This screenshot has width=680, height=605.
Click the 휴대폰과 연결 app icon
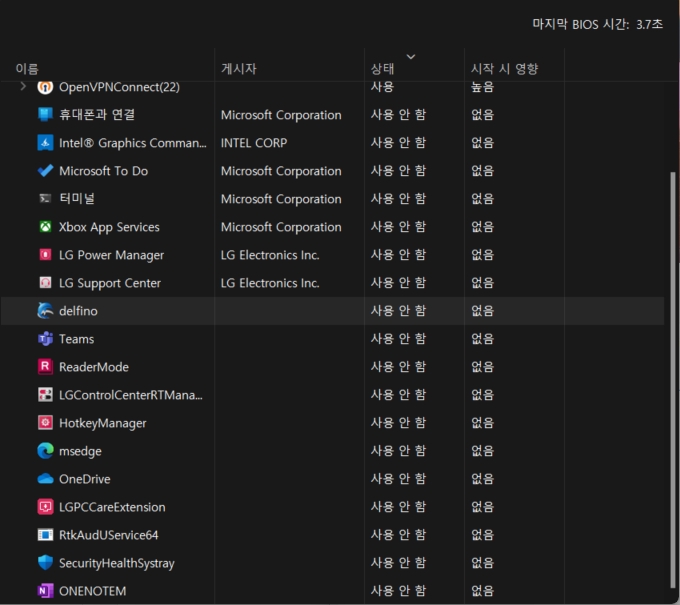(x=45, y=114)
